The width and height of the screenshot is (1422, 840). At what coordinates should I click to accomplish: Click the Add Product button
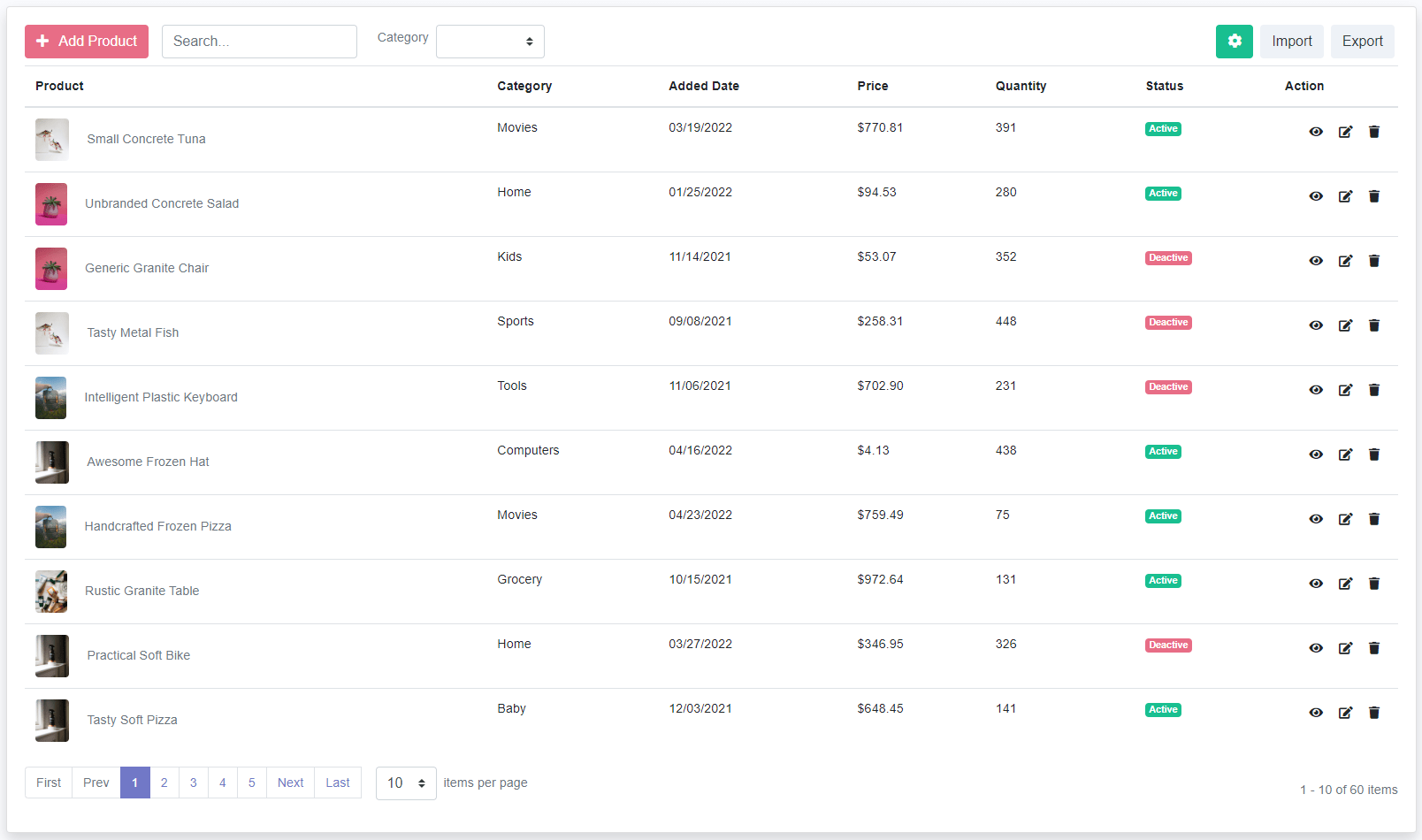[x=87, y=42]
